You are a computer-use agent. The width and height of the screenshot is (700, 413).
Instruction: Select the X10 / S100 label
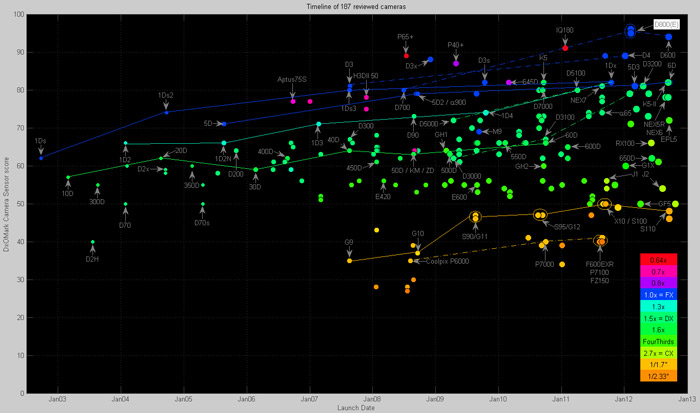tap(630, 221)
